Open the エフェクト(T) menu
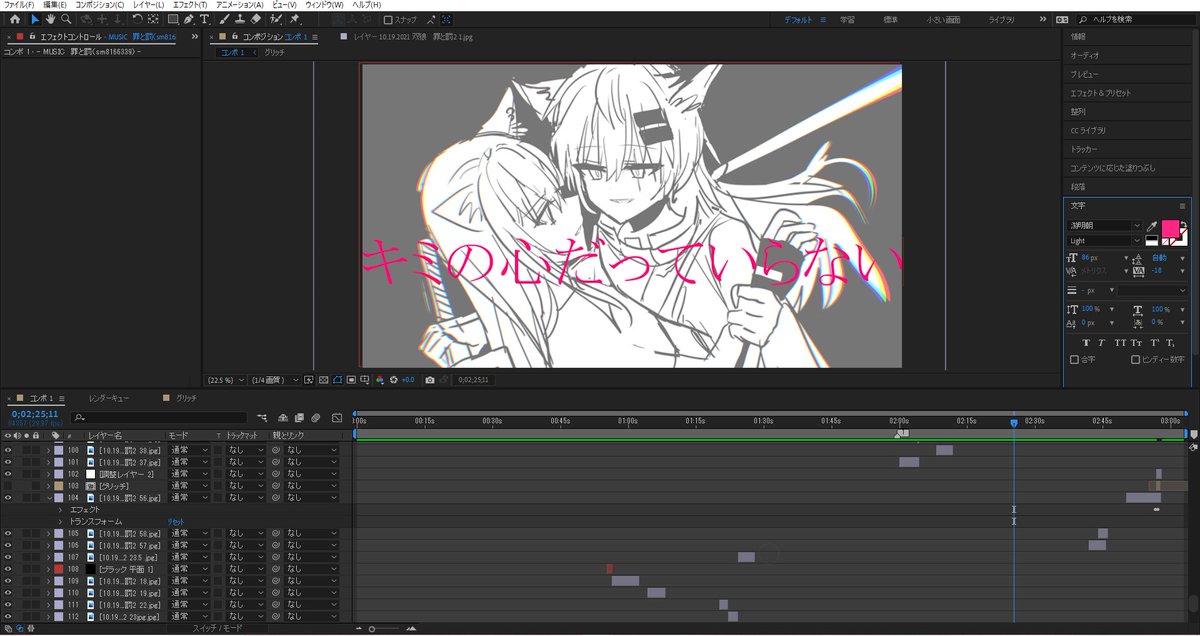The width and height of the screenshot is (1200, 636). pos(188,5)
